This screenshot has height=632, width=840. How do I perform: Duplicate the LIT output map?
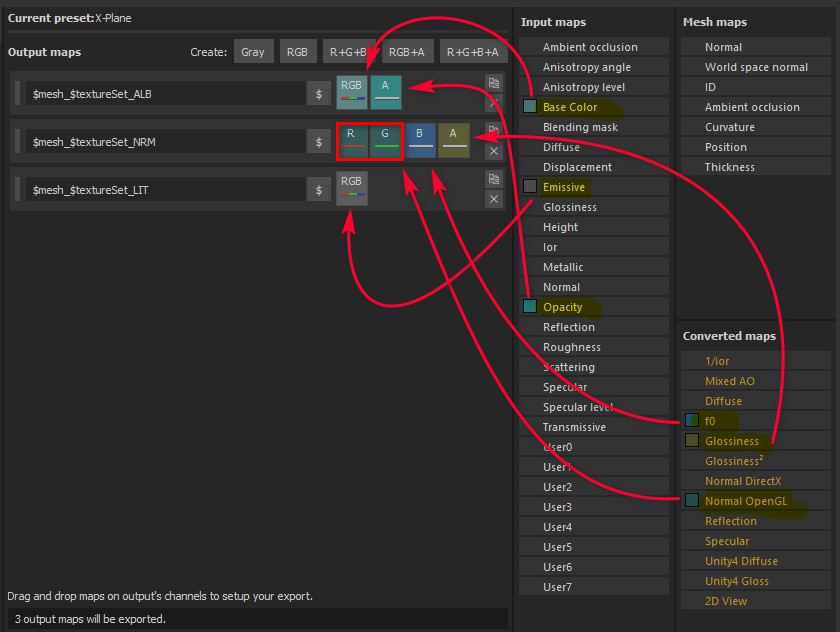[494, 179]
